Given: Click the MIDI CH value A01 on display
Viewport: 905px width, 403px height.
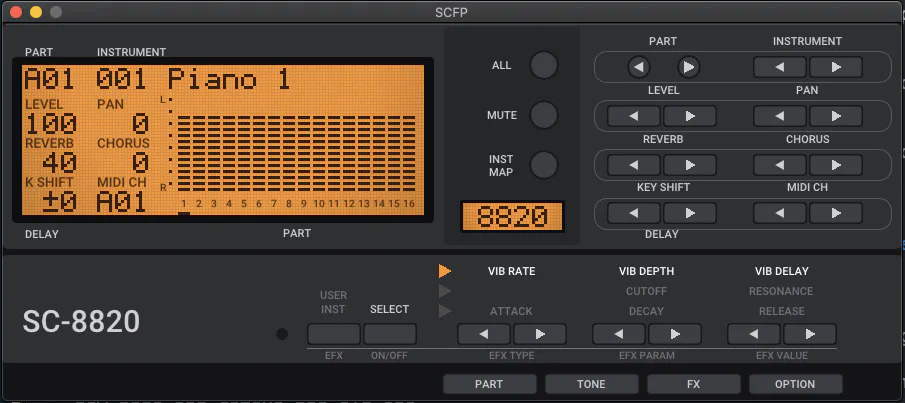Looking at the screenshot, I should pos(121,203).
